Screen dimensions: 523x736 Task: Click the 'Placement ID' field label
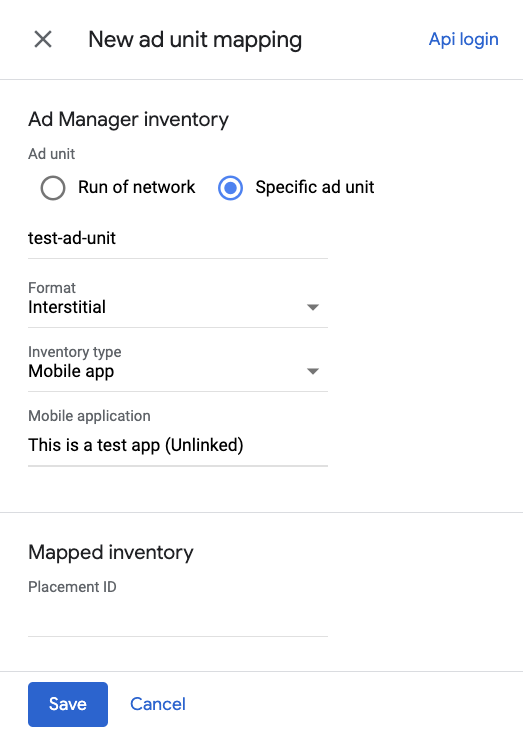72,587
